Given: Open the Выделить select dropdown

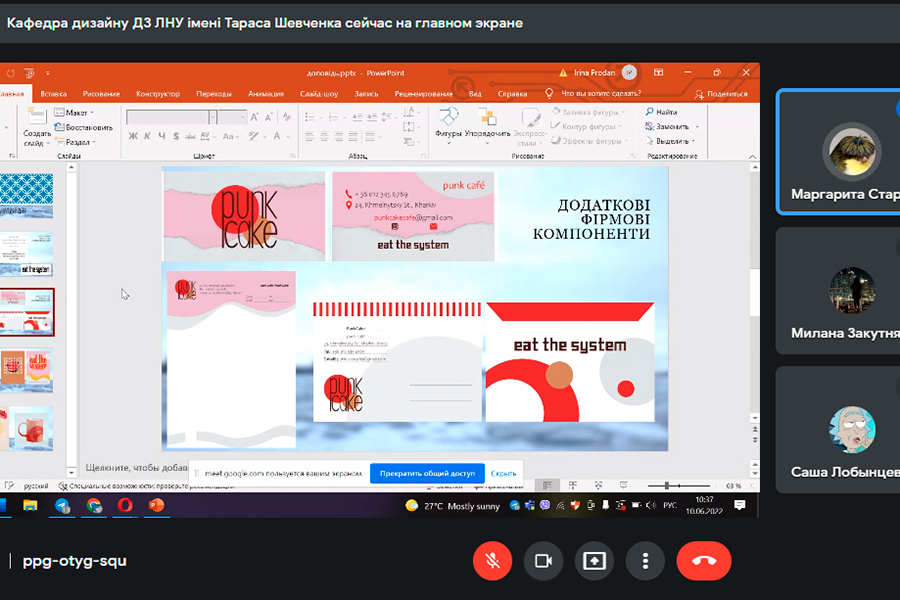Looking at the screenshot, I should tap(672, 141).
